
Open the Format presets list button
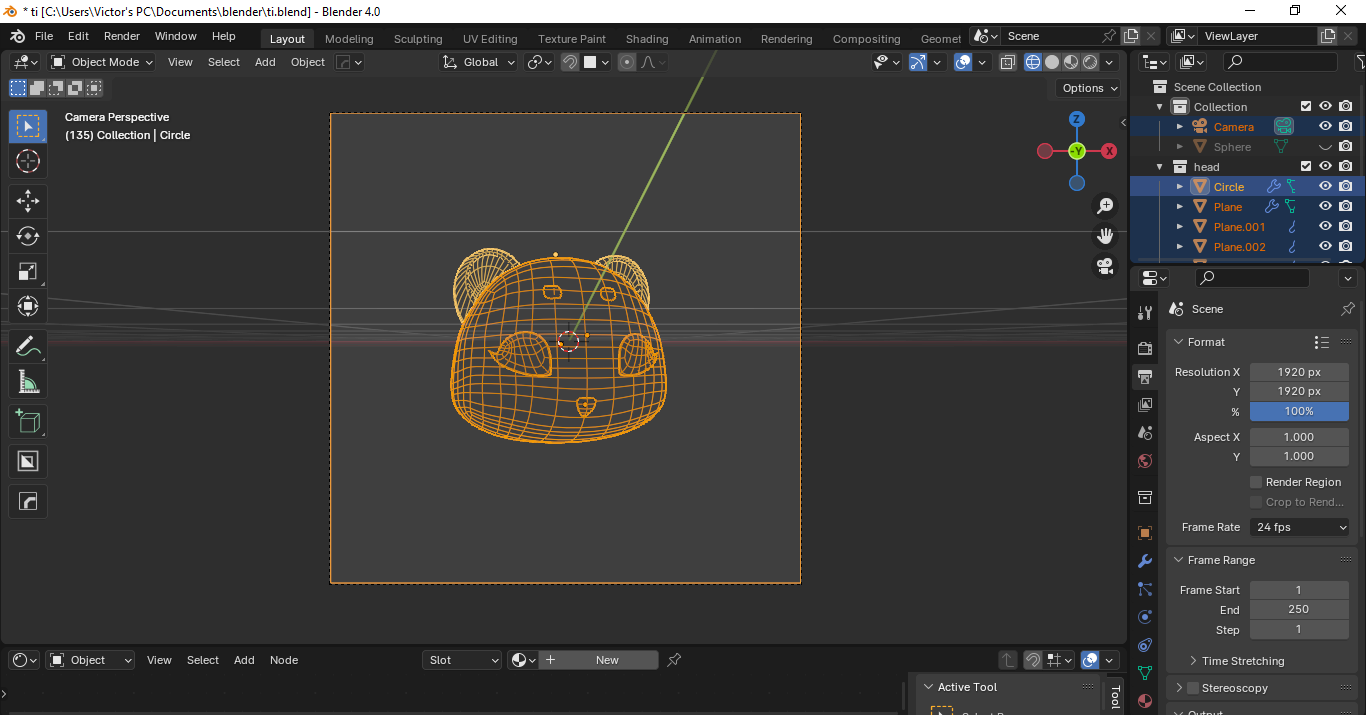pos(1321,342)
